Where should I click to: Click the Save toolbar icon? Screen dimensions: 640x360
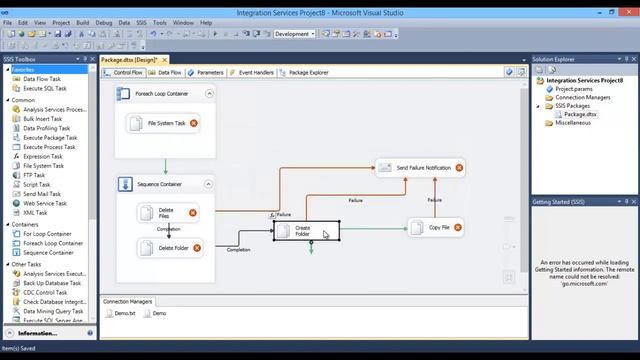tap(58, 34)
